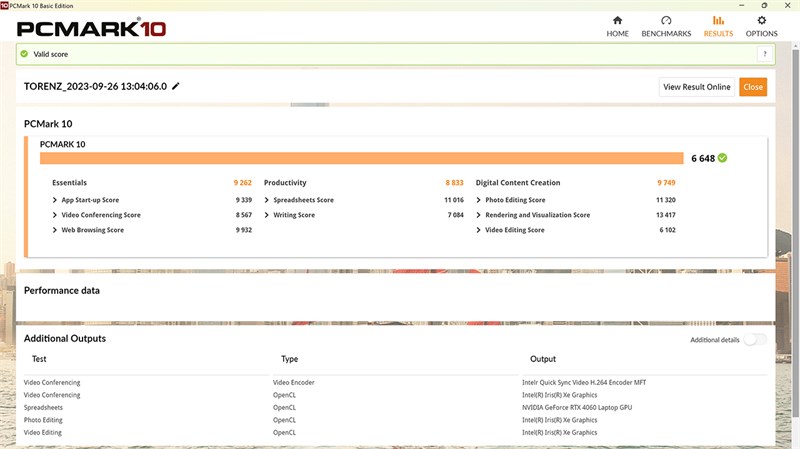This screenshot has height=449, width=800.
Task: Click the Type column header
Action: click(289, 359)
